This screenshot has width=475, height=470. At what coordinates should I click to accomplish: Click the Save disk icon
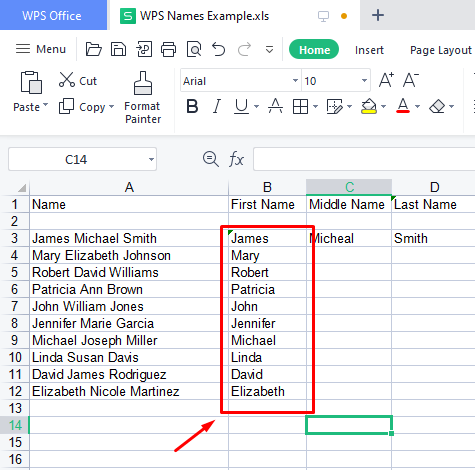click(118, 49)
